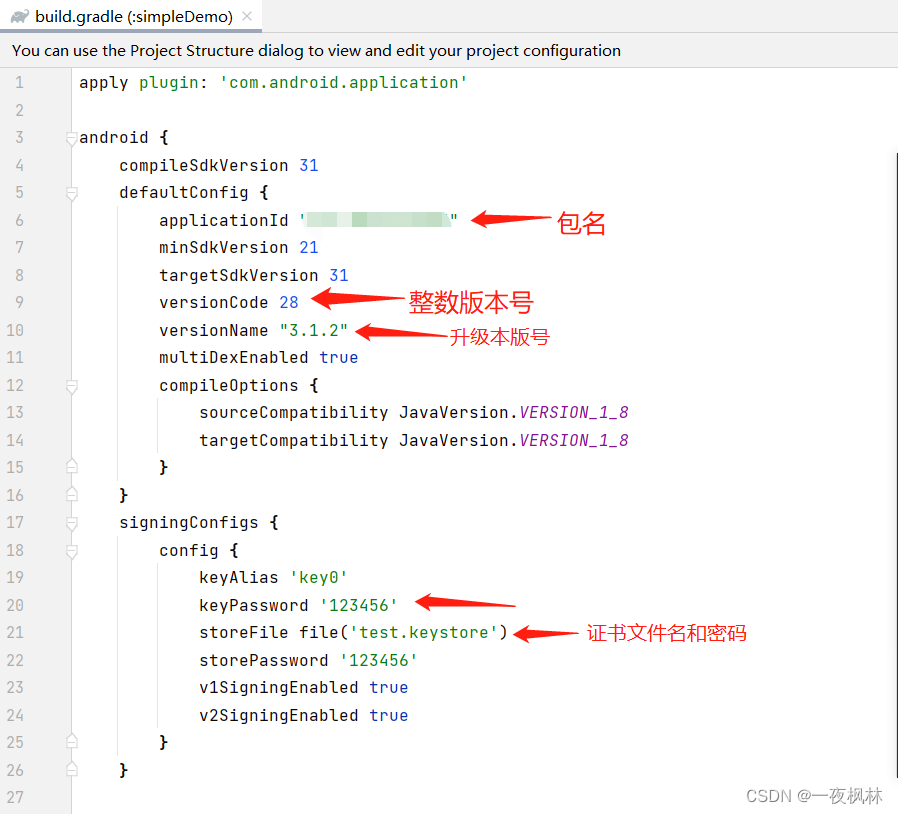Click fold end marker on line 15

[x=72, y=466]
